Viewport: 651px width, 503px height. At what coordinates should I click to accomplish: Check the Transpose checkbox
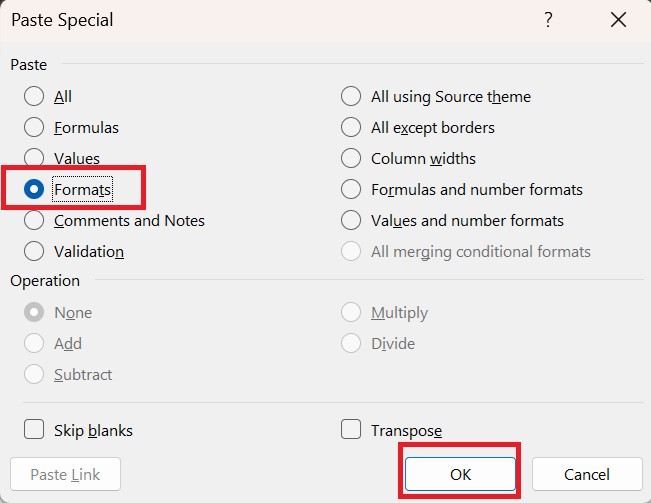coord(351,430)
